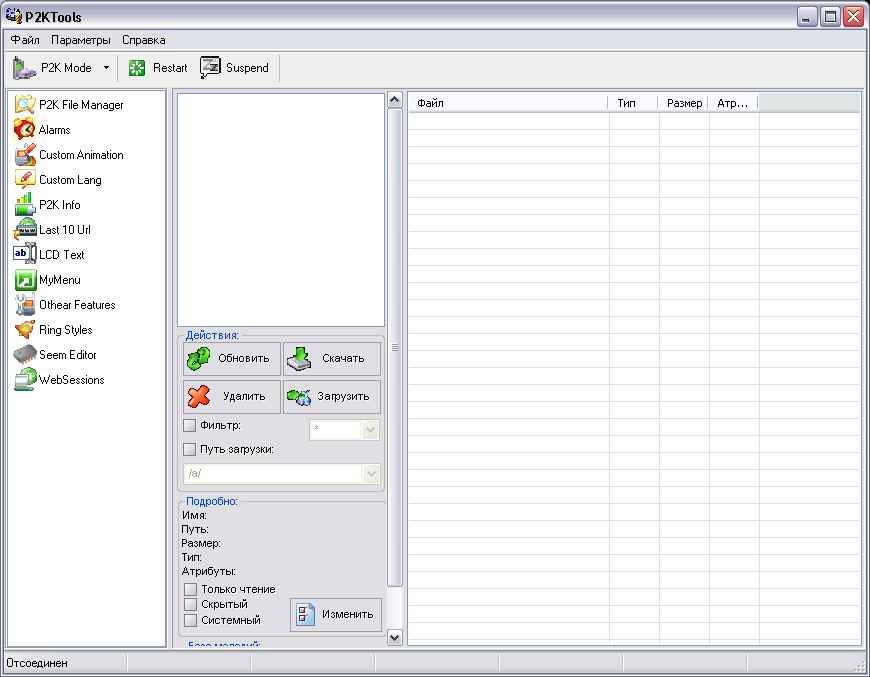Select the WebSessions label

pos(72,380)
